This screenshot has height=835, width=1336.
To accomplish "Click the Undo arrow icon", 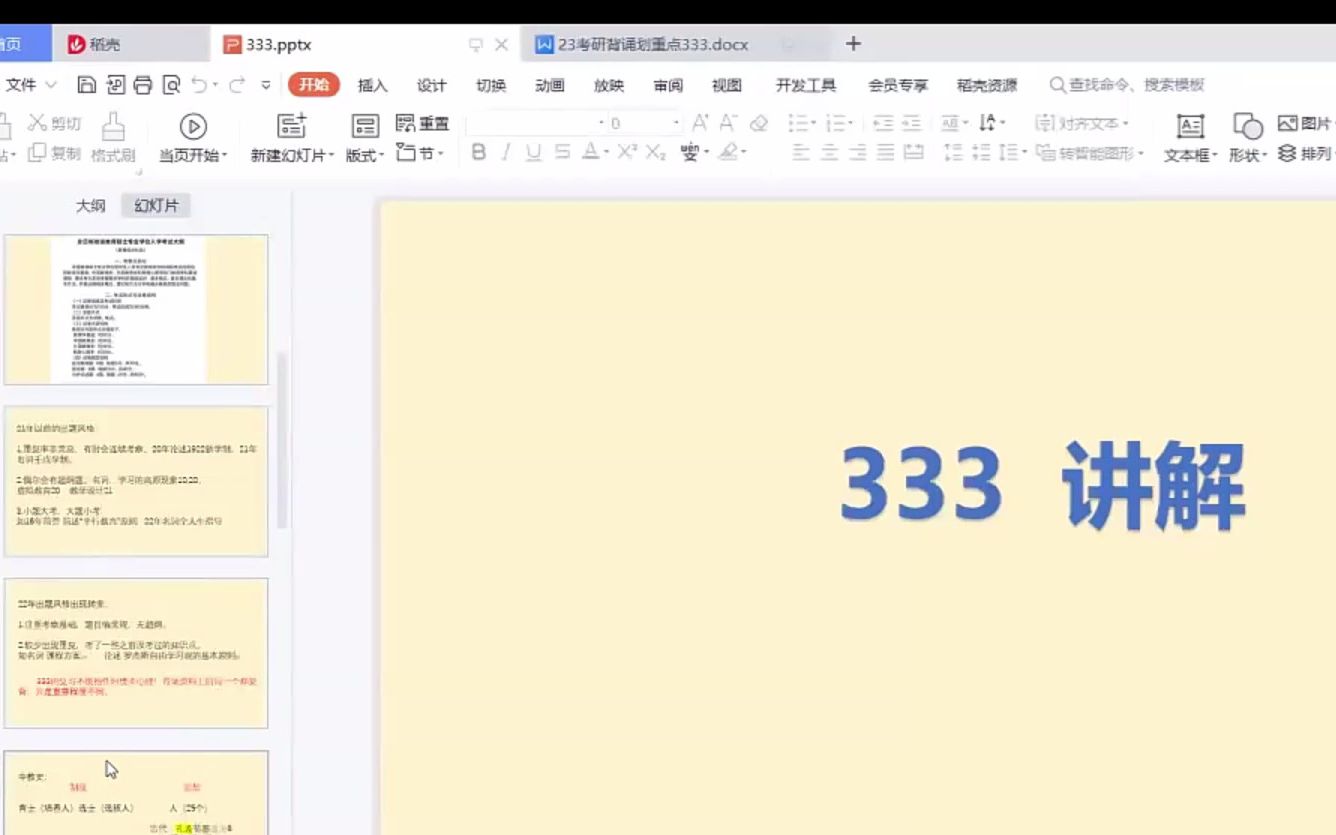I will click(199, 85).
